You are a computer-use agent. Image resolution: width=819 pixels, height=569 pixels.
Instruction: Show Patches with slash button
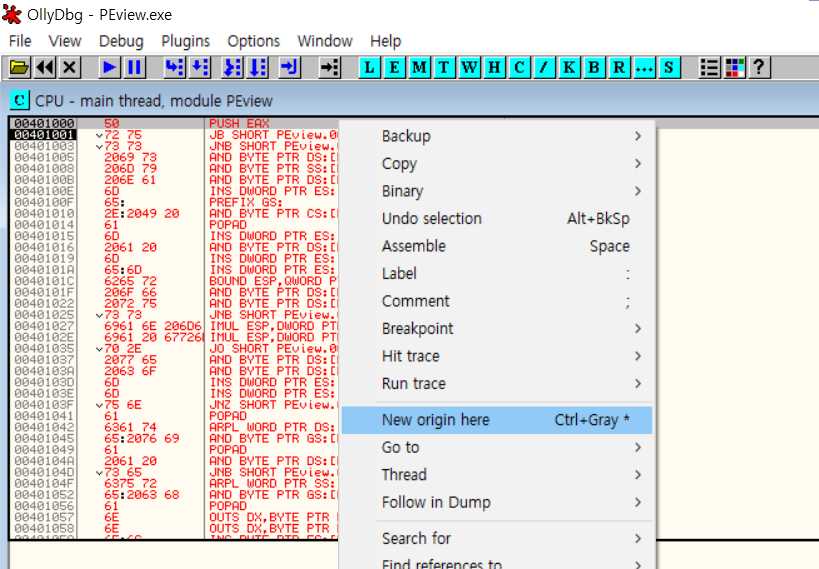pos(544,67)
